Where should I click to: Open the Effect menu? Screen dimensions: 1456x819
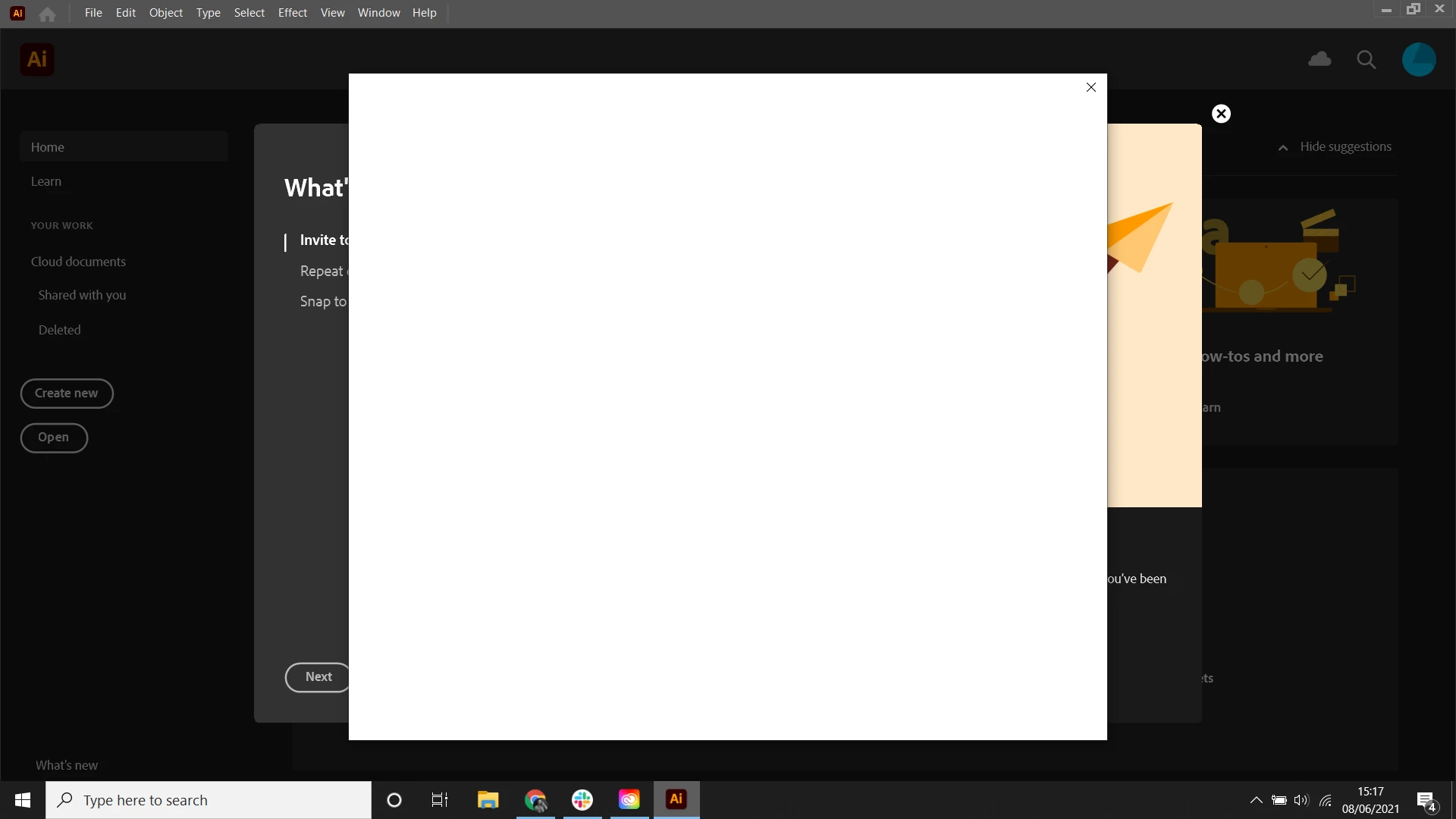pos(292,13)
